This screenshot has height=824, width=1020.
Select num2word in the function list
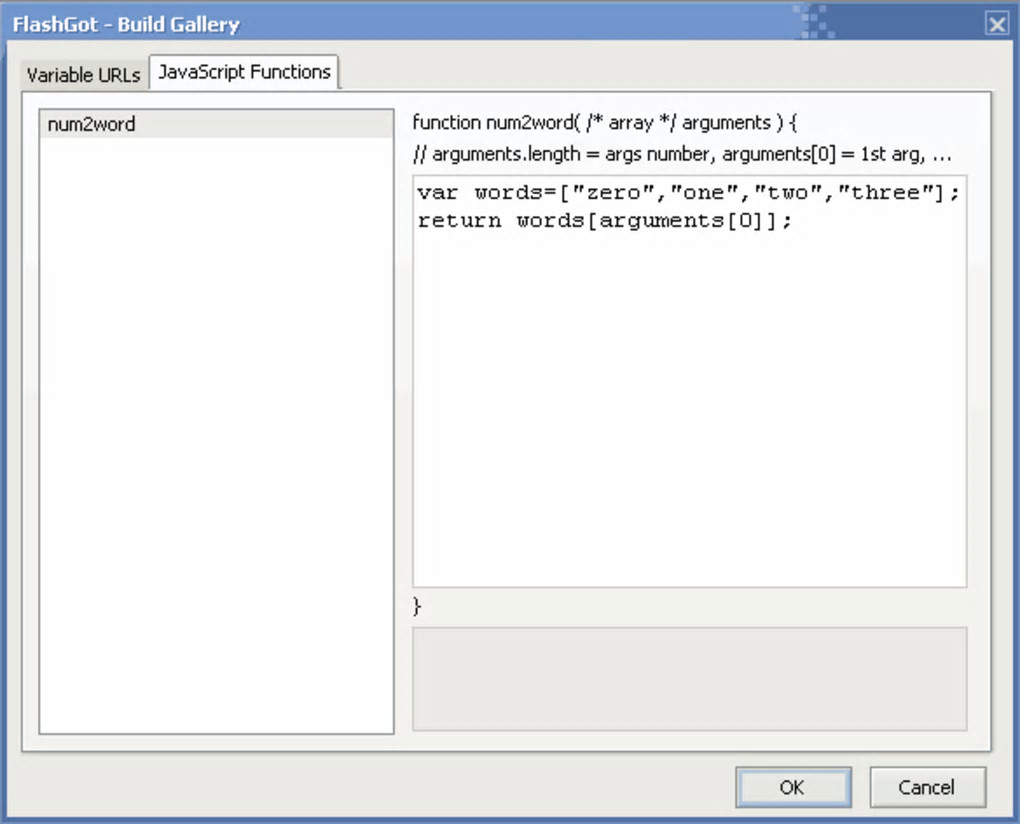(216, 124)
